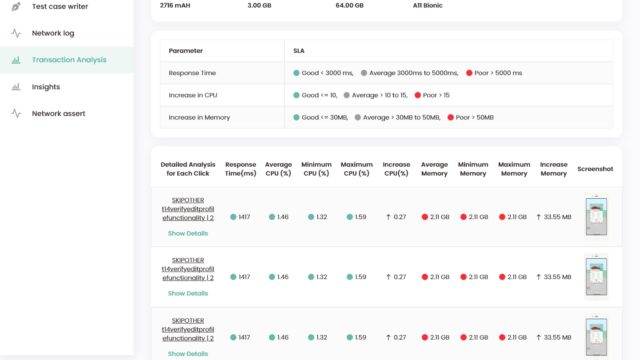Click the Insights bar chart icon

coord(16,87)
